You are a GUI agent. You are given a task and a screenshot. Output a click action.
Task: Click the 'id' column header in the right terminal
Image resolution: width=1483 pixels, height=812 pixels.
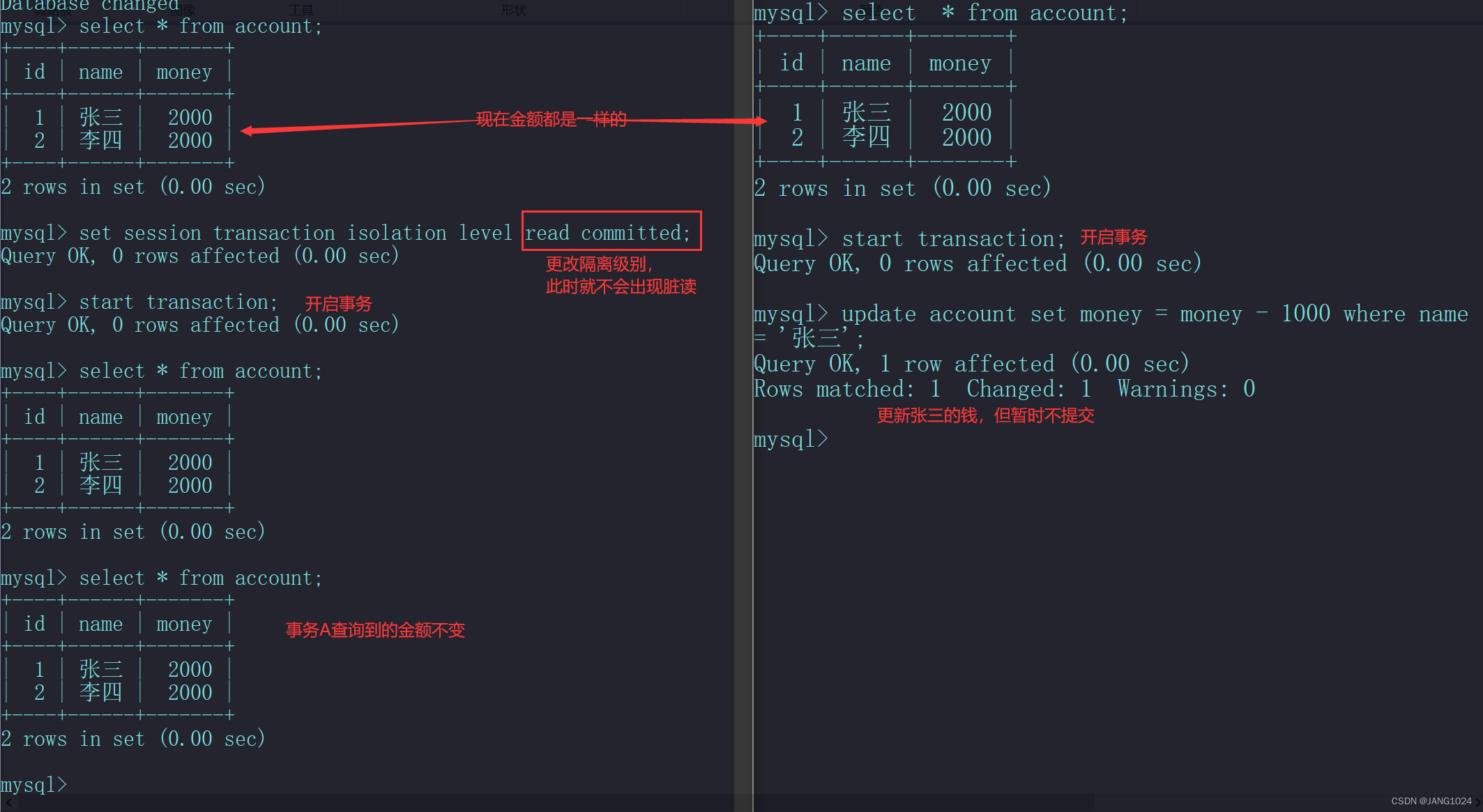click(x=791, y=63)
